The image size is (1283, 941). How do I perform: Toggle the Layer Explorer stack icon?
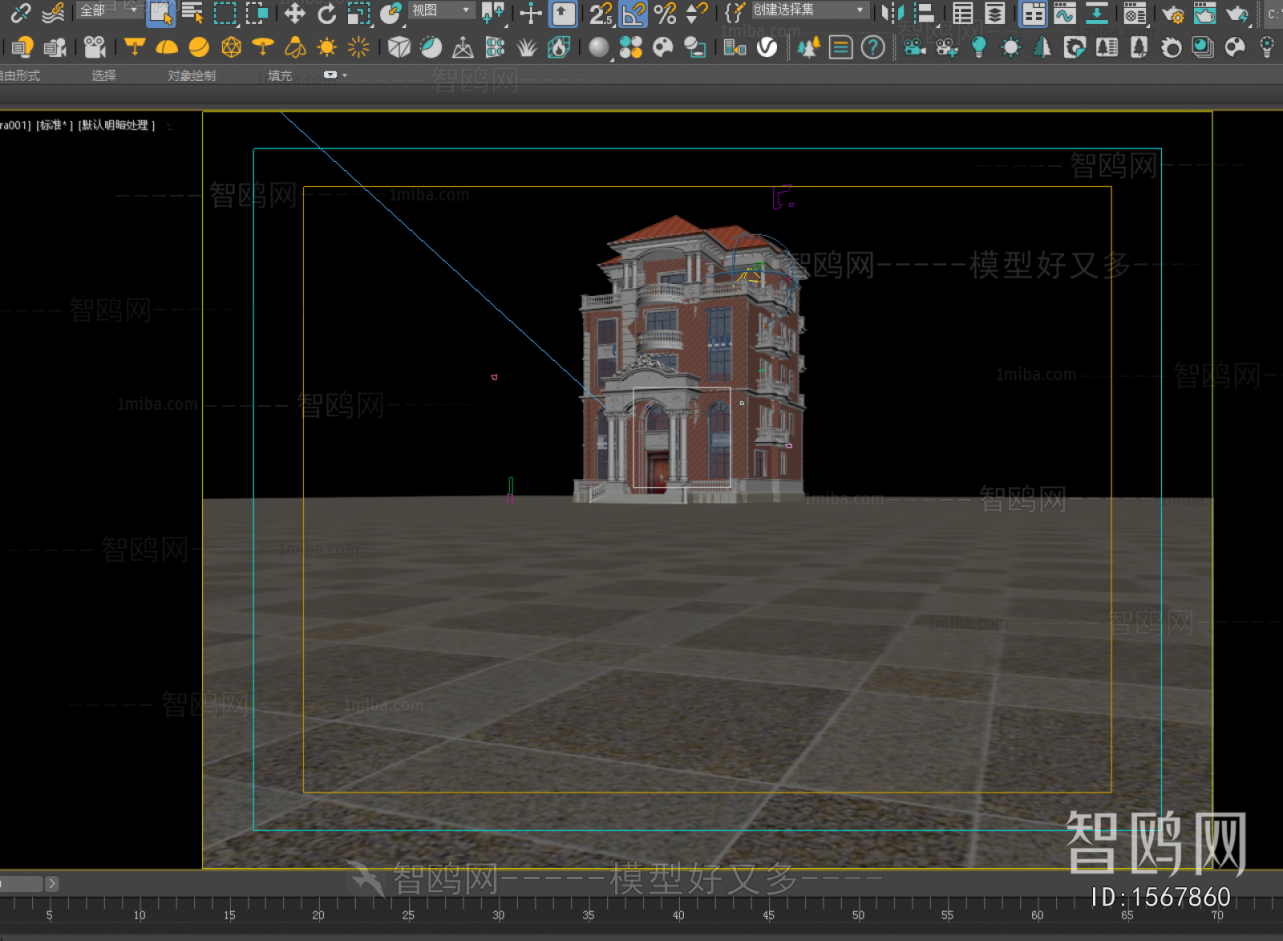pyautogui.click(x=995, y=12)
